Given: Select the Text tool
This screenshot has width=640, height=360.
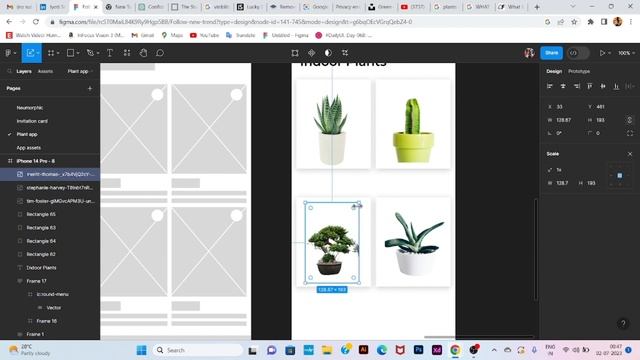Looking at the screenshot, I should pyautogui.click(x=110, y=53).
